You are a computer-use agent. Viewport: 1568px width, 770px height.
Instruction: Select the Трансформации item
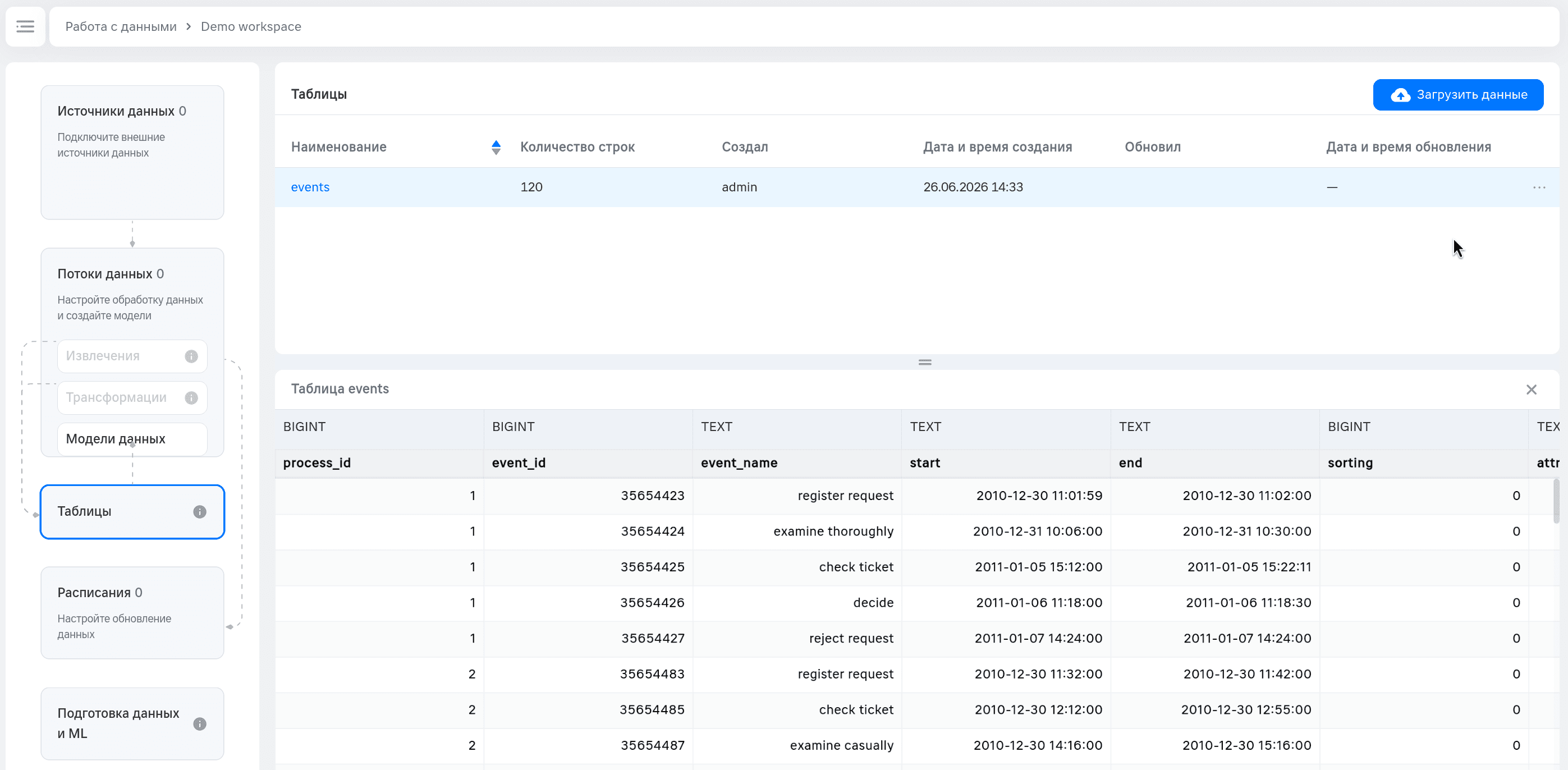point(132,397)
